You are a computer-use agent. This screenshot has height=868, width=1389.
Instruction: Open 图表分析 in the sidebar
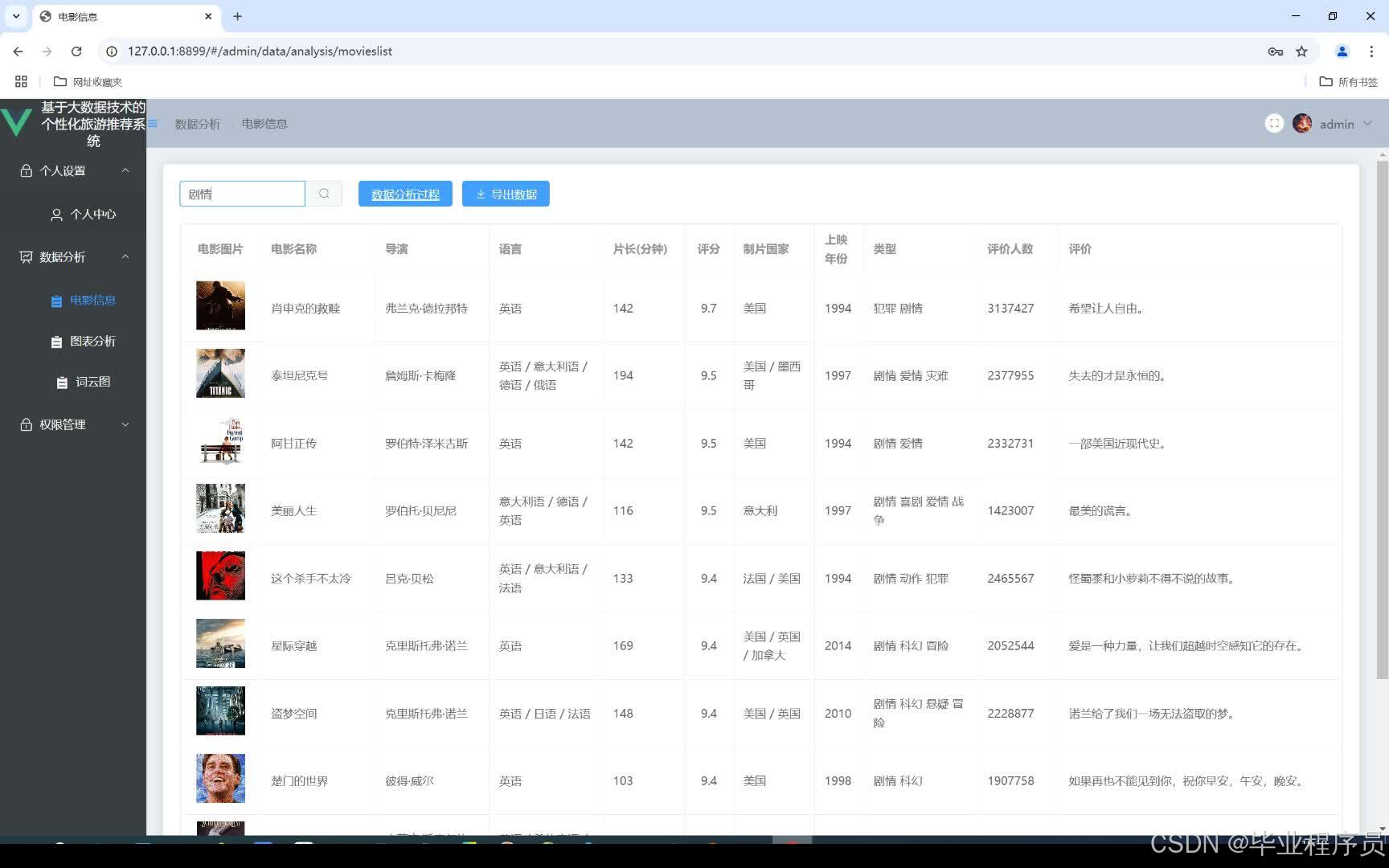(83, 341)
